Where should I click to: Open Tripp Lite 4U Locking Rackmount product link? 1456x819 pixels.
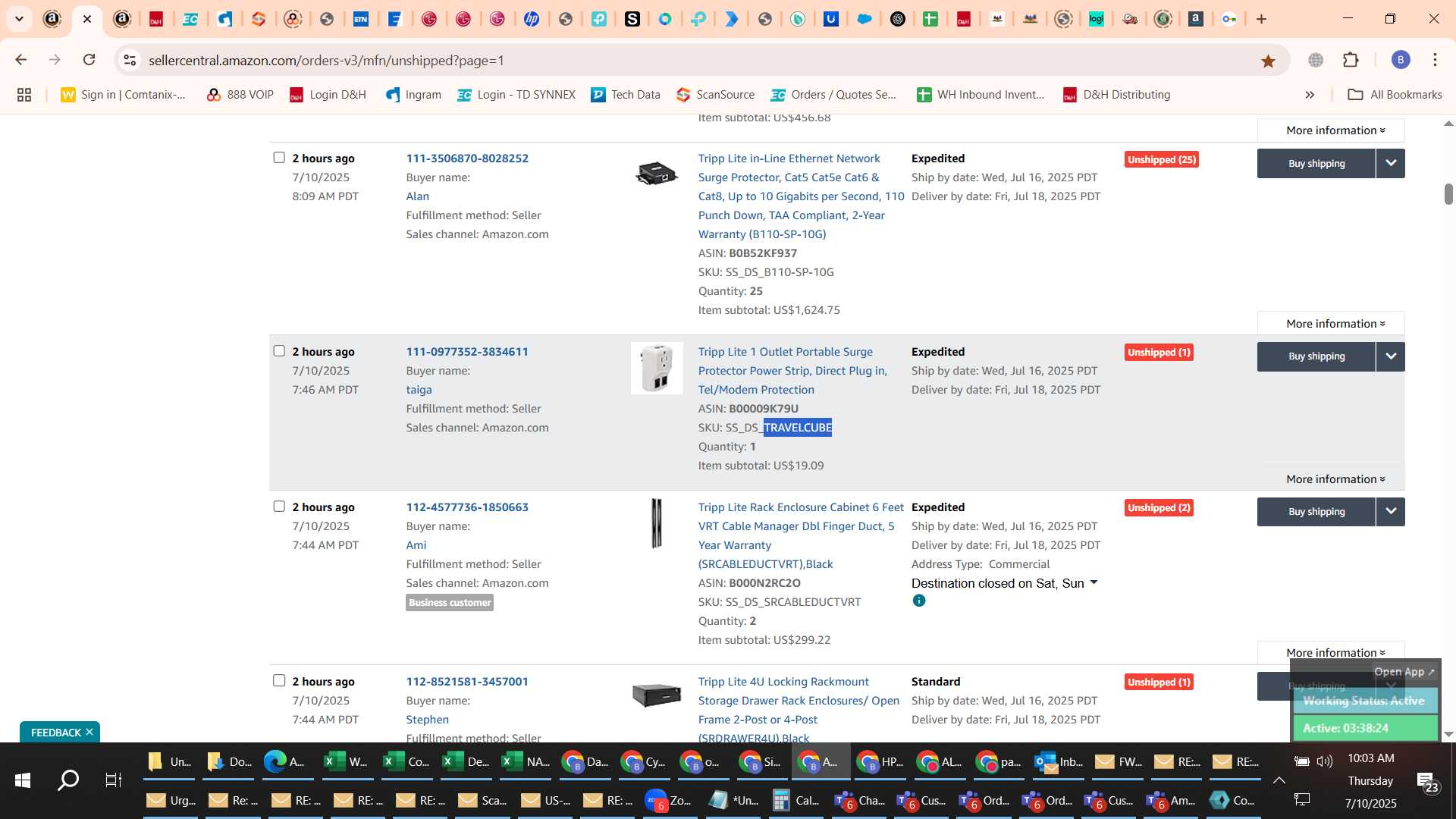pyautogui.click(x=799, y=710)
